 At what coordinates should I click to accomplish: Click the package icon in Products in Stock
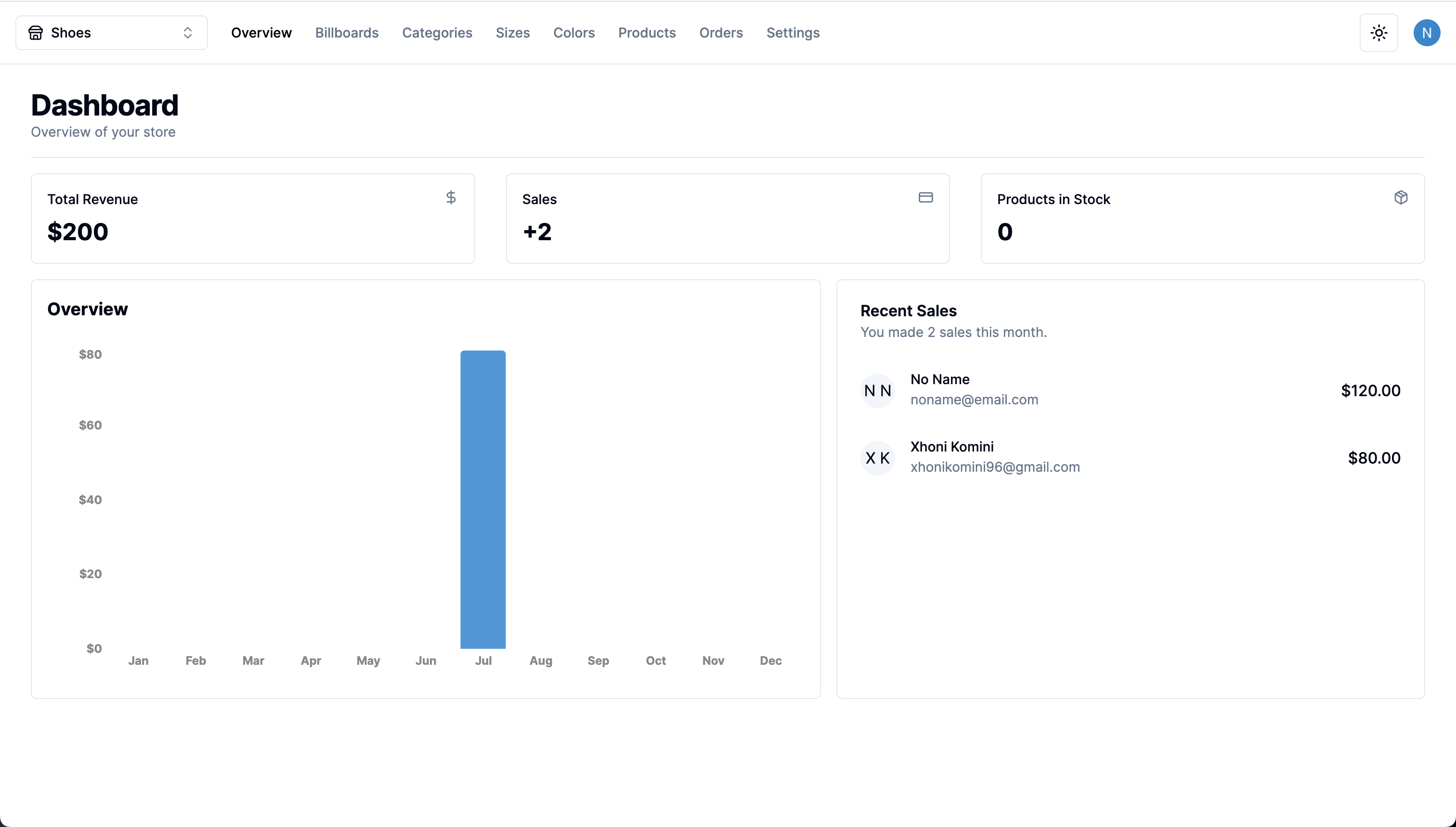(x=1401, y=198)
